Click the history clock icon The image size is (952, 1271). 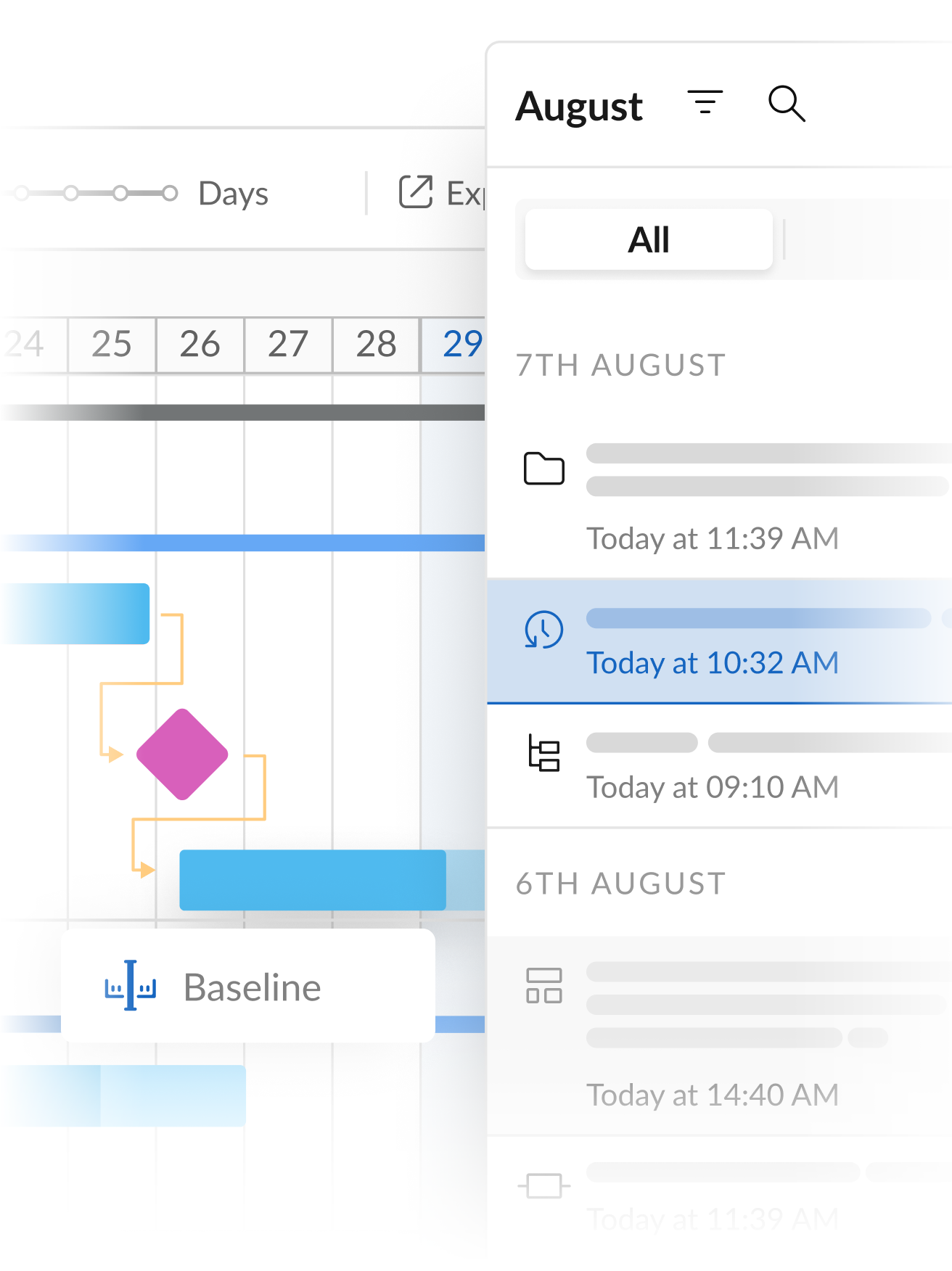click(x=543, y=630)
